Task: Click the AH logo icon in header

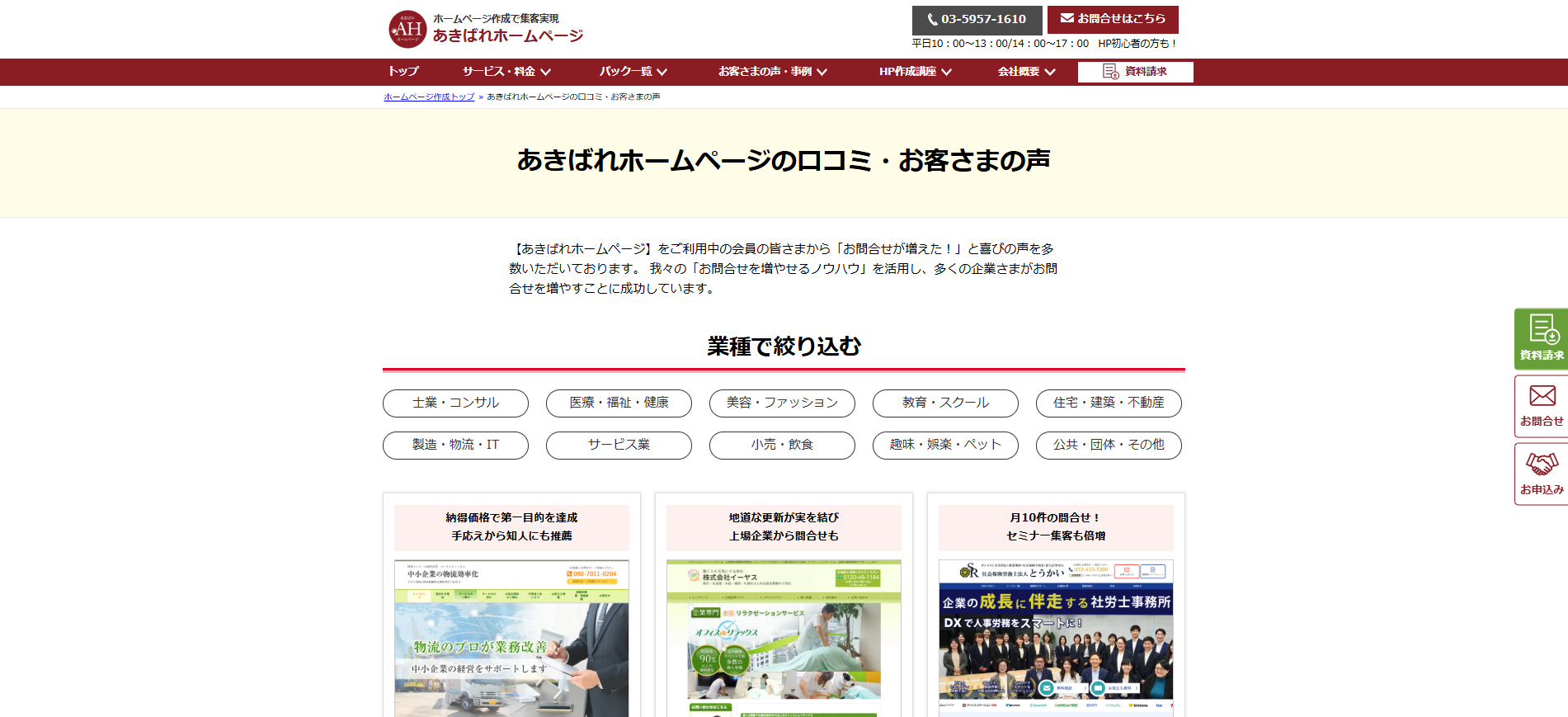Action: pos(407,30)
